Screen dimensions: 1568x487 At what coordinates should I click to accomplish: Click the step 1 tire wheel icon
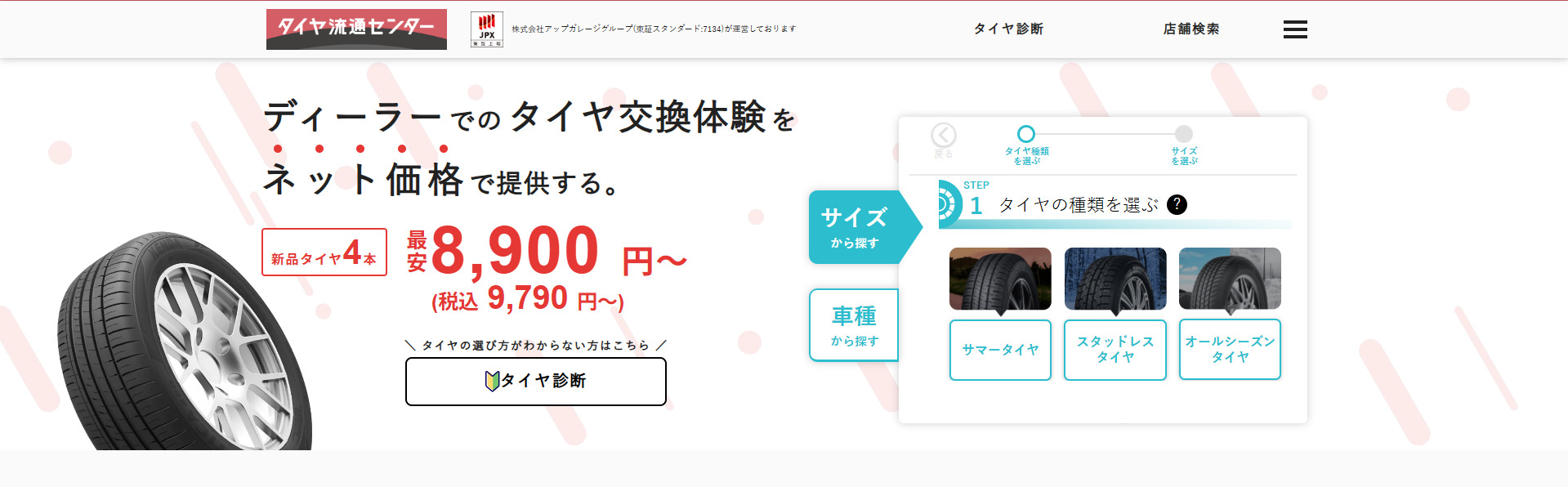point(949,203)
